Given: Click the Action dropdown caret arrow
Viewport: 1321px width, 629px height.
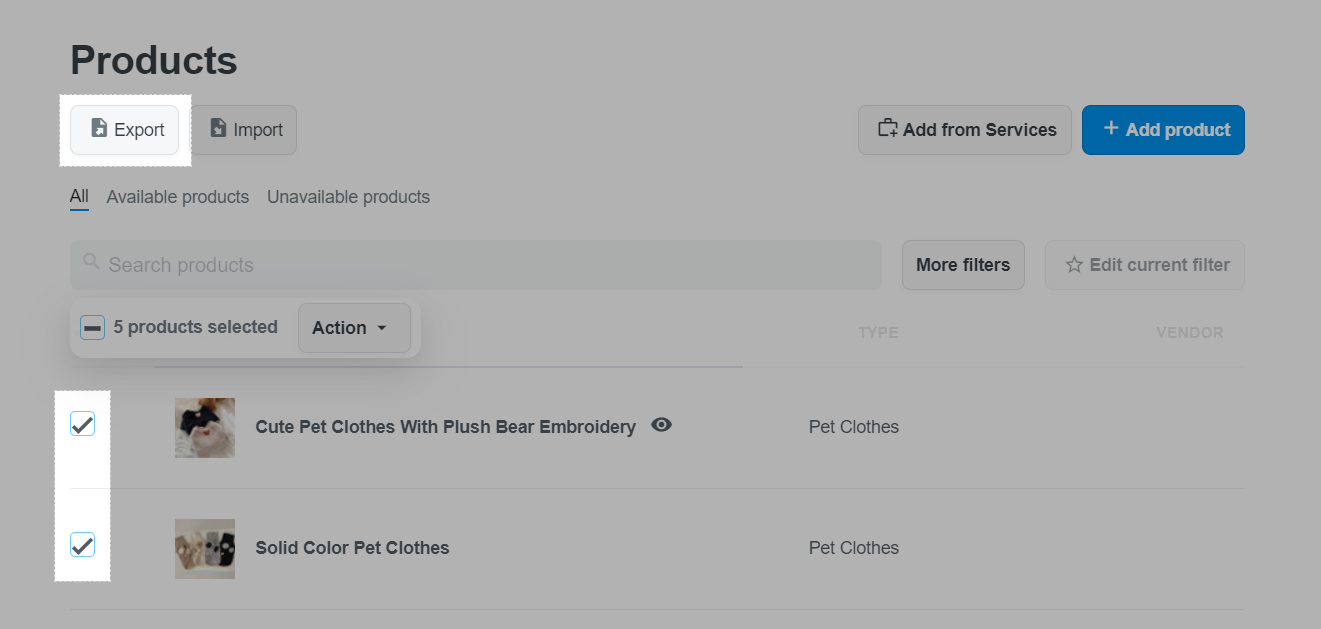Looking at the screenshot, I should pos(382,328).
